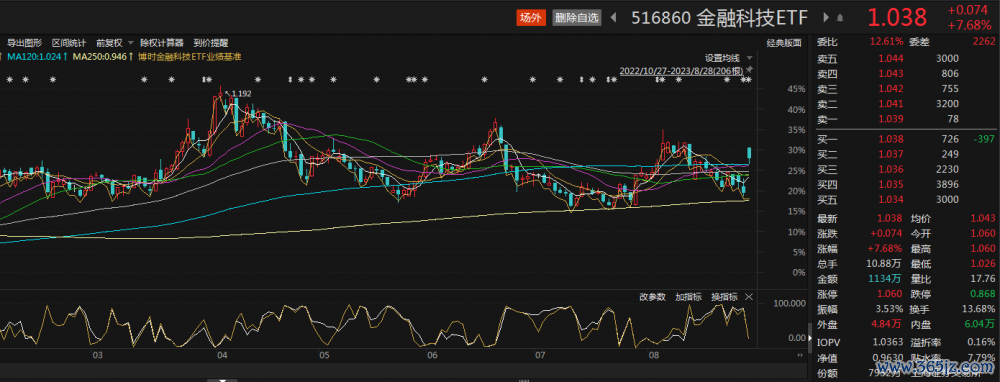Pin the date range with pushpin icon
The height and width of the screenshot is (382, 1000).
tap(749, 70)
